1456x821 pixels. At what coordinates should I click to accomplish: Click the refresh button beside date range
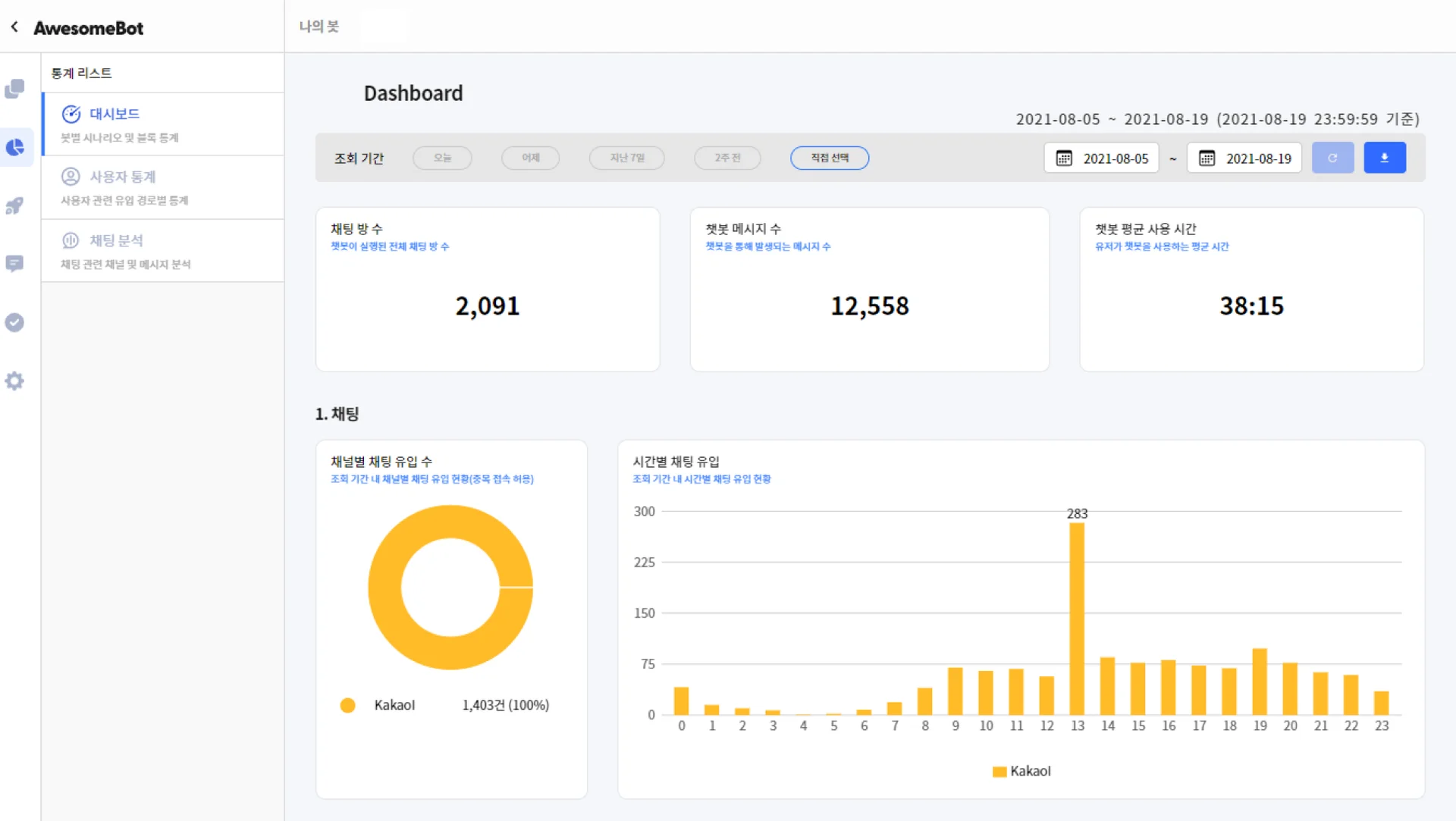pyautogui.click(x=1332, y=158)
